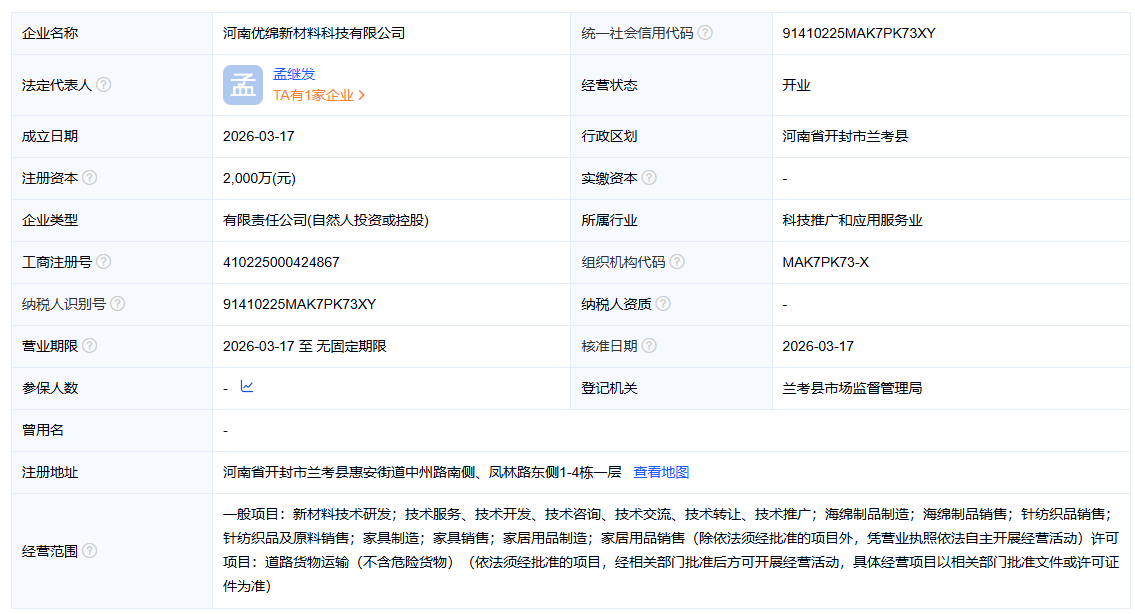Click the 工商注册号 help icon
Viewport: 1135px width, 614px height.
pyautogui.click(x=104, y=262)
